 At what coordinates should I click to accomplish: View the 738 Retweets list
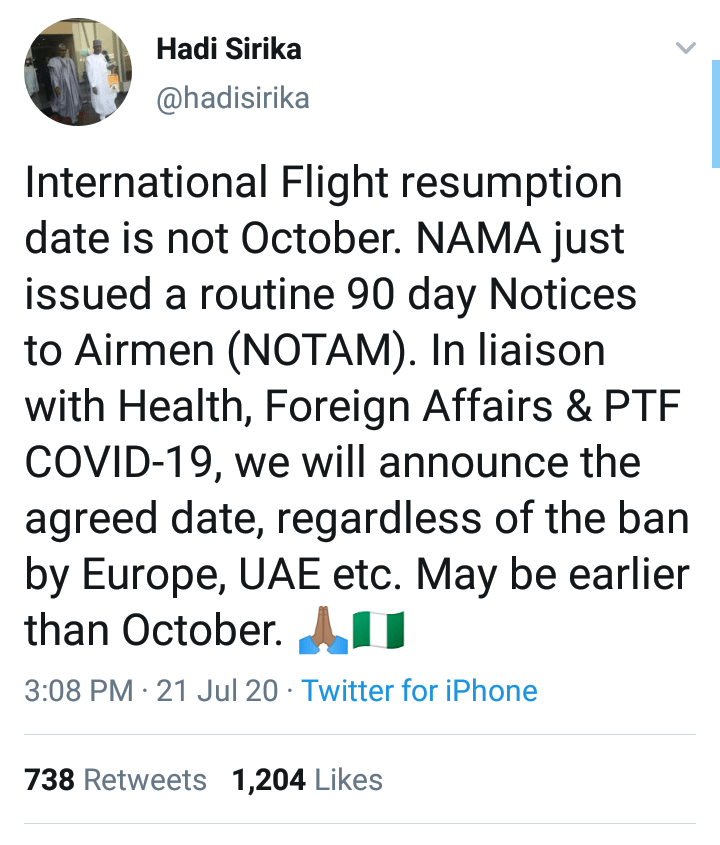[115, 780]
